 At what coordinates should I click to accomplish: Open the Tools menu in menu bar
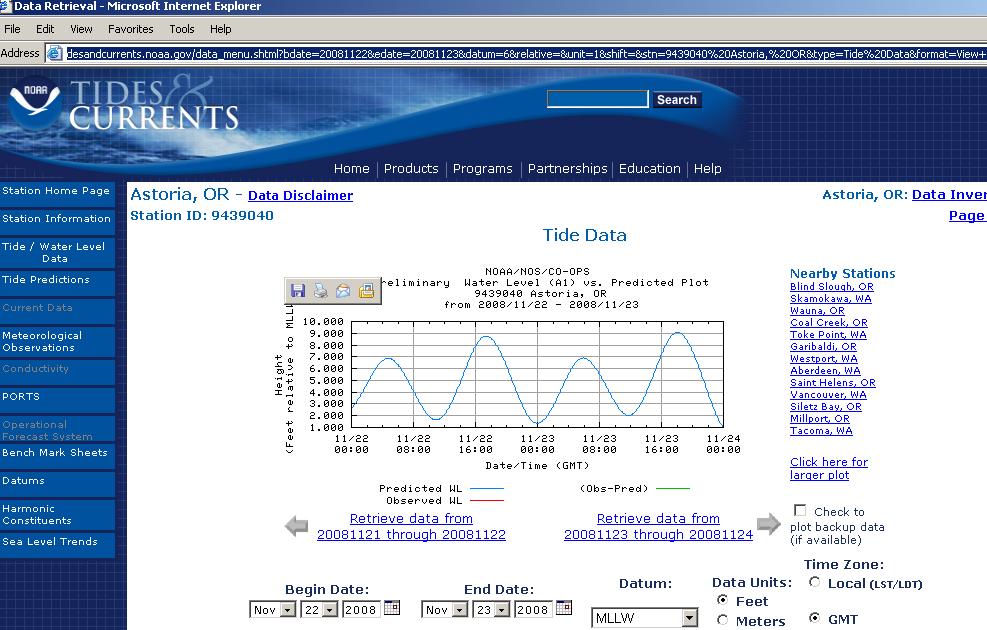coord(182,29)
